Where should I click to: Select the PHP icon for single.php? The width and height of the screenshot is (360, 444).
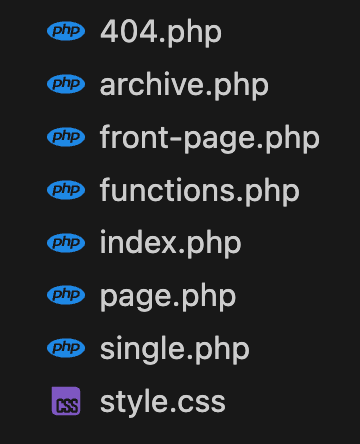66,348
